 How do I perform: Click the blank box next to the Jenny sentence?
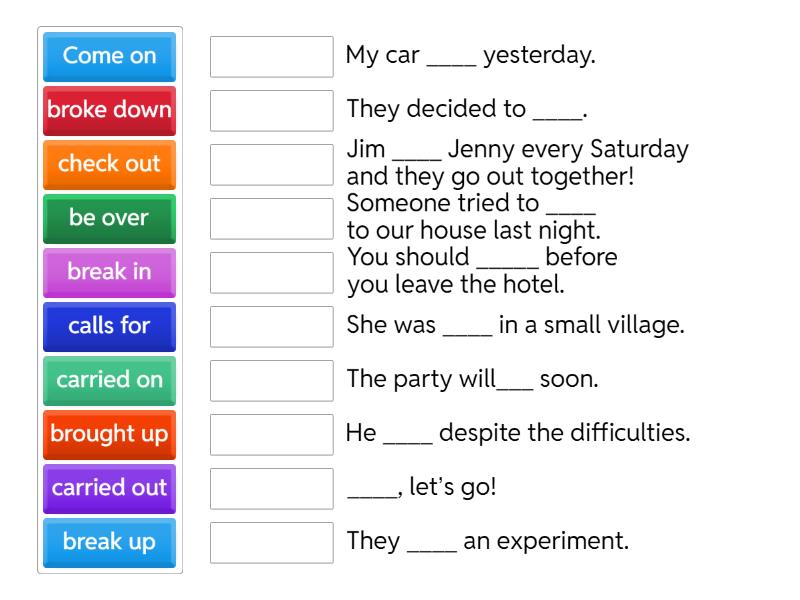[x=271, y=165]
